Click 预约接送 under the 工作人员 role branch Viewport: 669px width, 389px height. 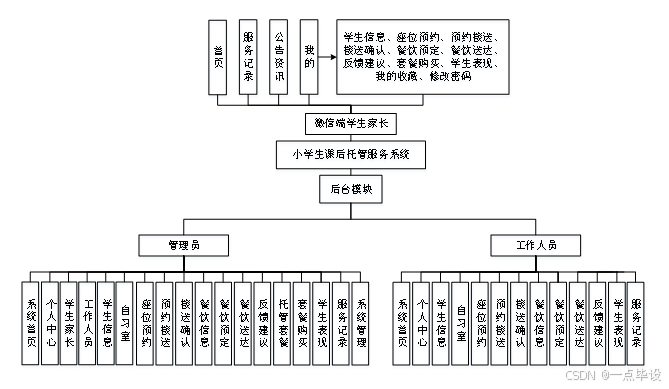pyautogui.click(x=500, y=323)
